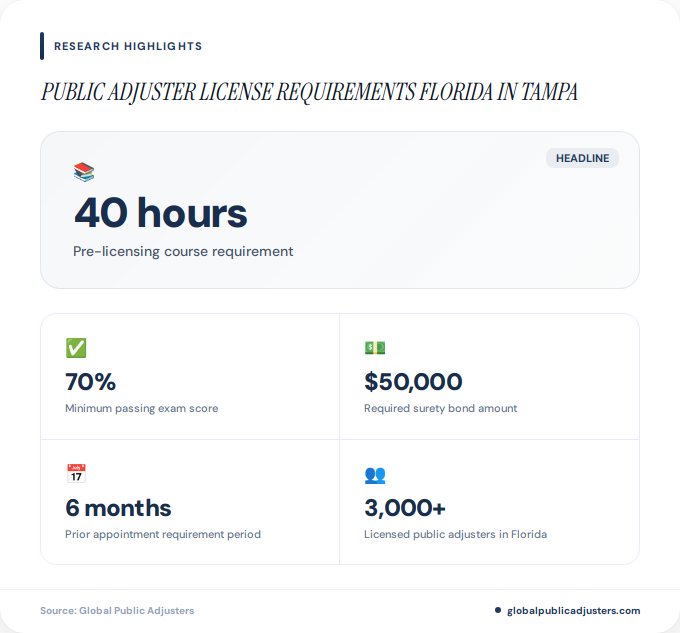Screen dimensions: 680x633
Task: Click the $50,000 statistic value
Action: tap(413, 382)
